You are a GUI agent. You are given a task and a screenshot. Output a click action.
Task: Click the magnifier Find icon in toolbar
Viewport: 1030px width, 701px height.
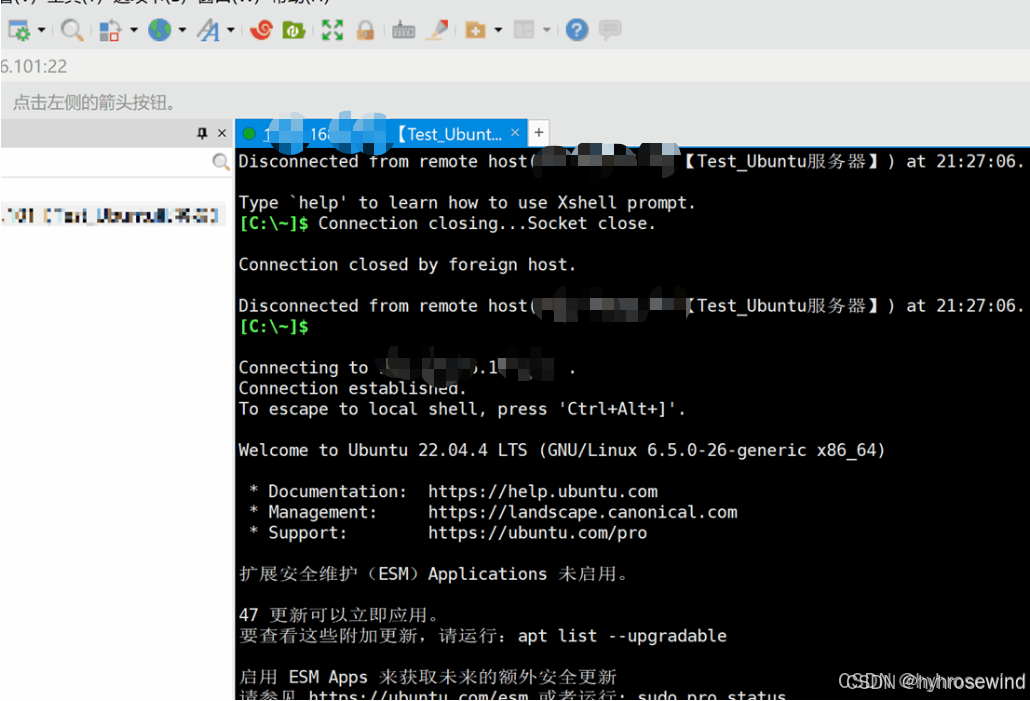click(72, 30)
